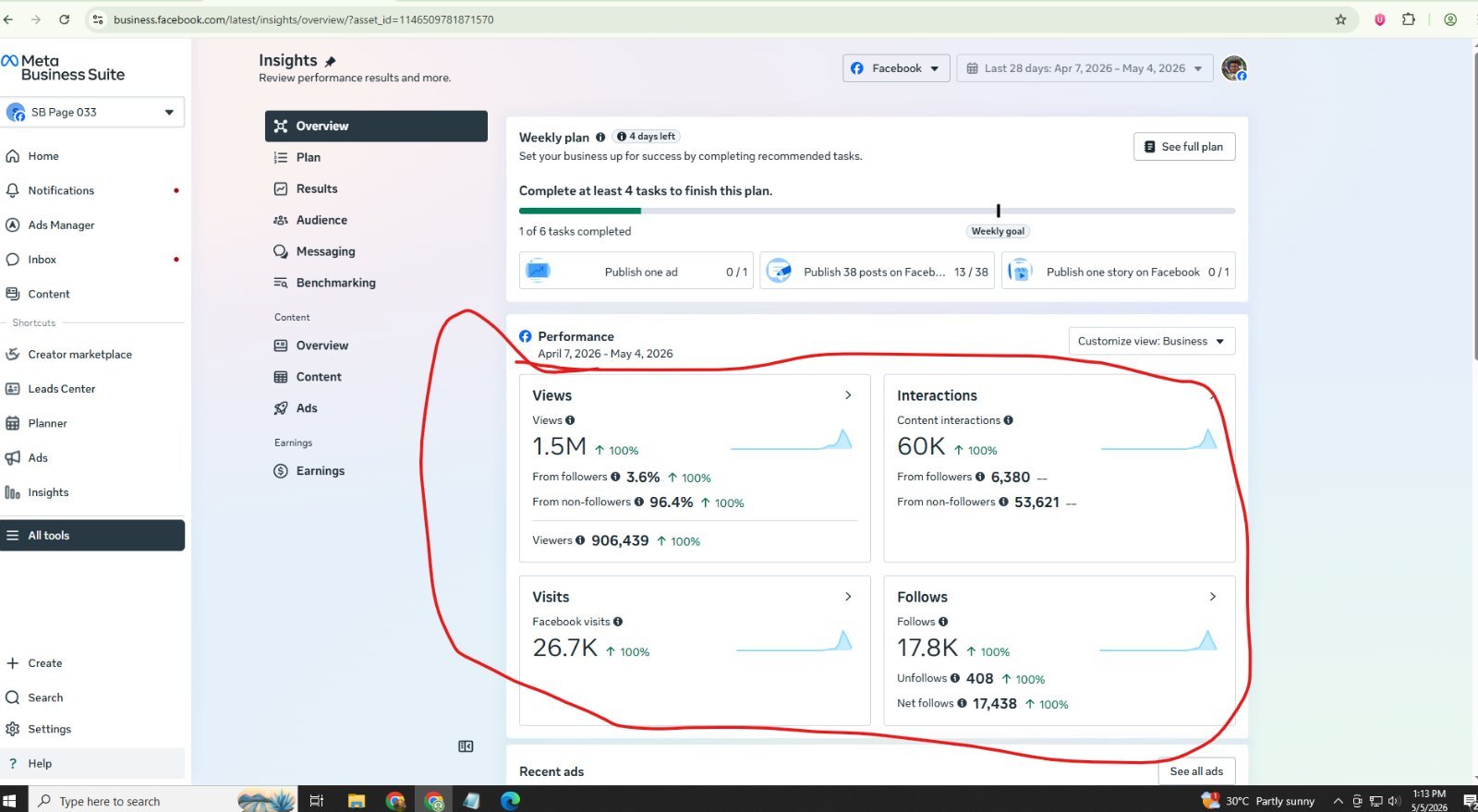Click See all ads button
Viewport: 1478px width, 812px height.
point(1196,771)
